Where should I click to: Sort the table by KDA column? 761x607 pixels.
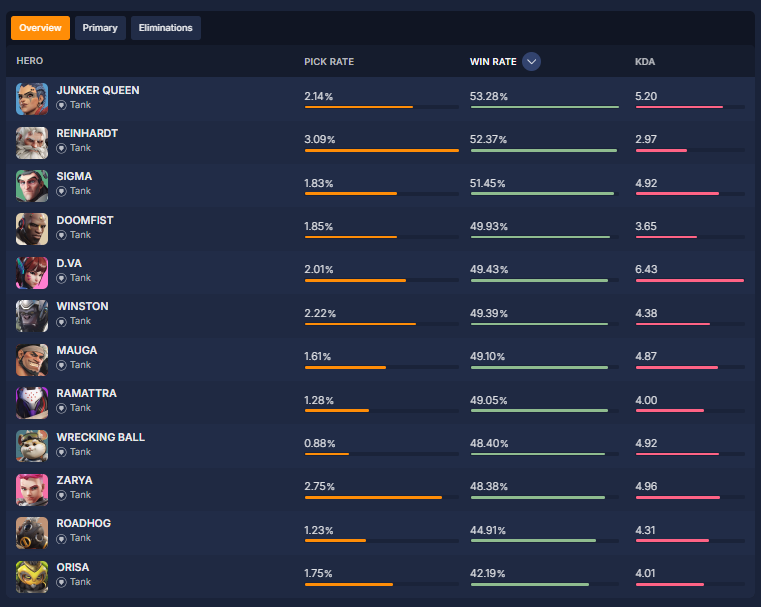pos(645,62)
